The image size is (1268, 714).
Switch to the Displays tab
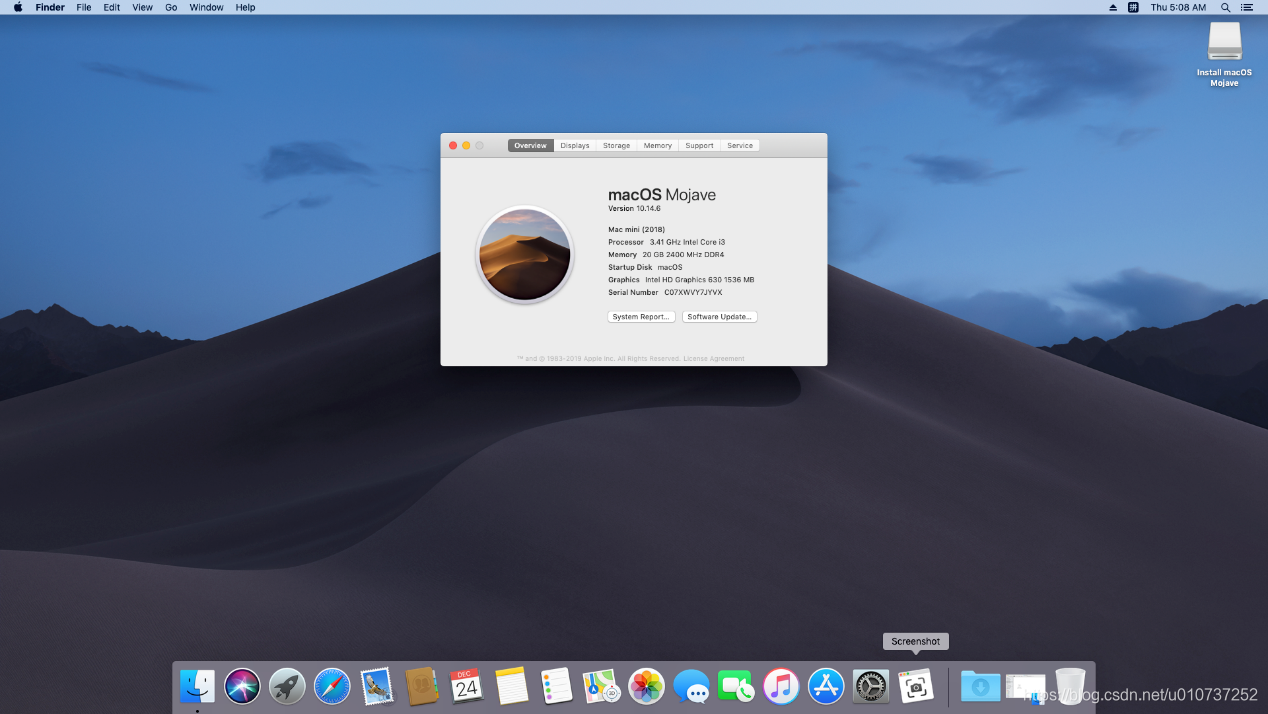click(575, 145)
